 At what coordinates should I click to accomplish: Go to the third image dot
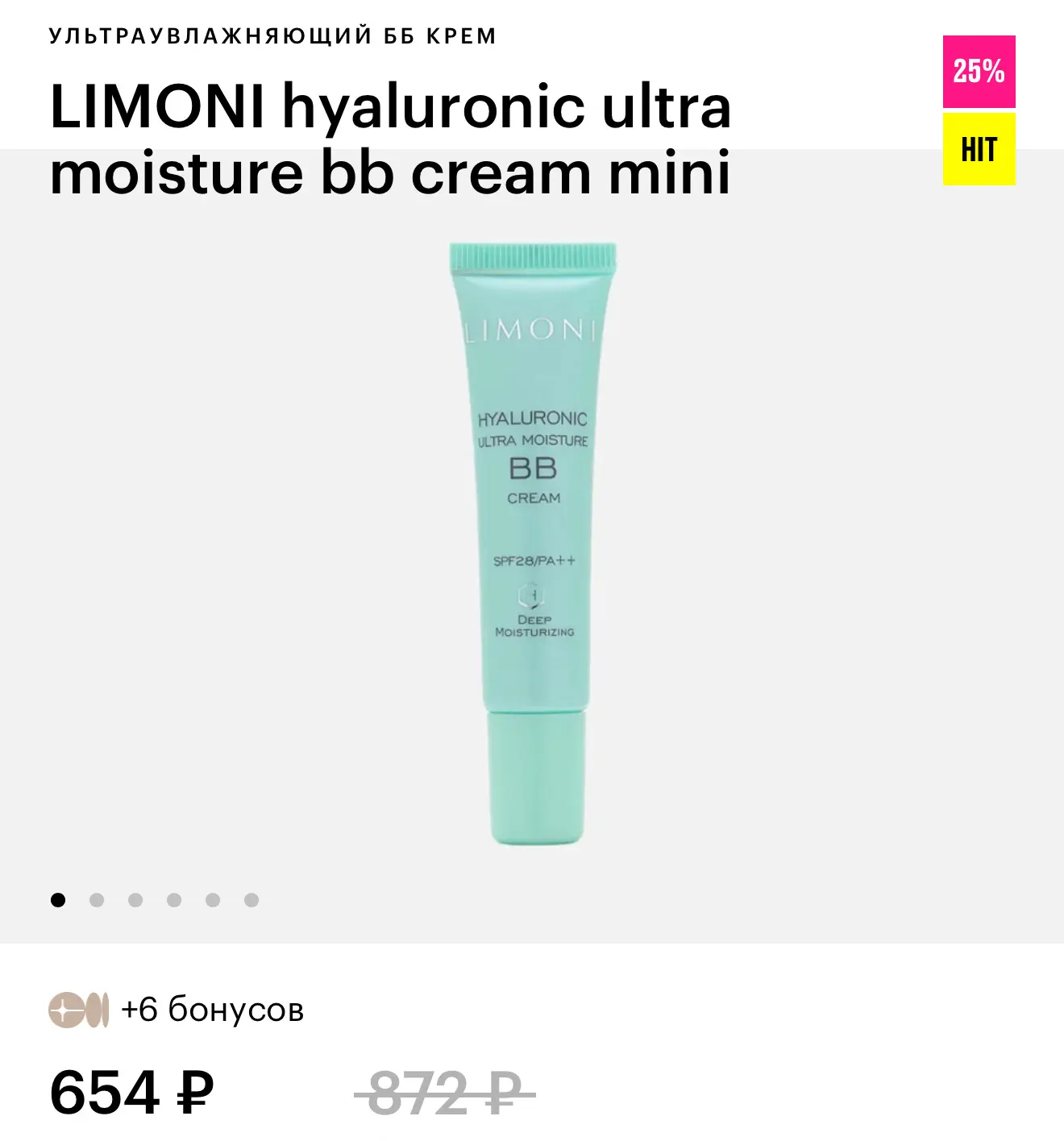pos(135,899)
